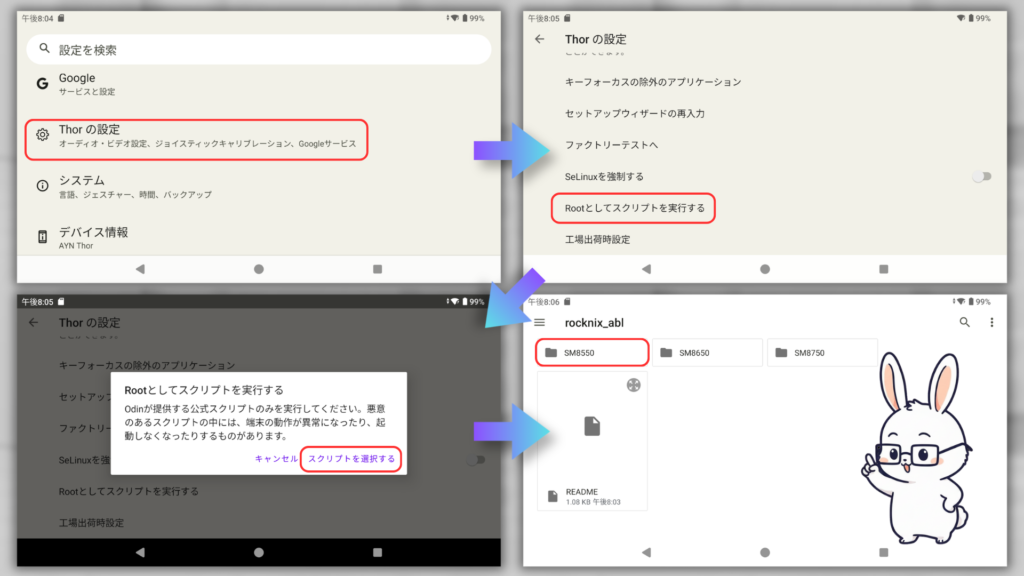Click スクリプトを選択する in the dialog
The image size is (1024, 576).
pos(351,459)
